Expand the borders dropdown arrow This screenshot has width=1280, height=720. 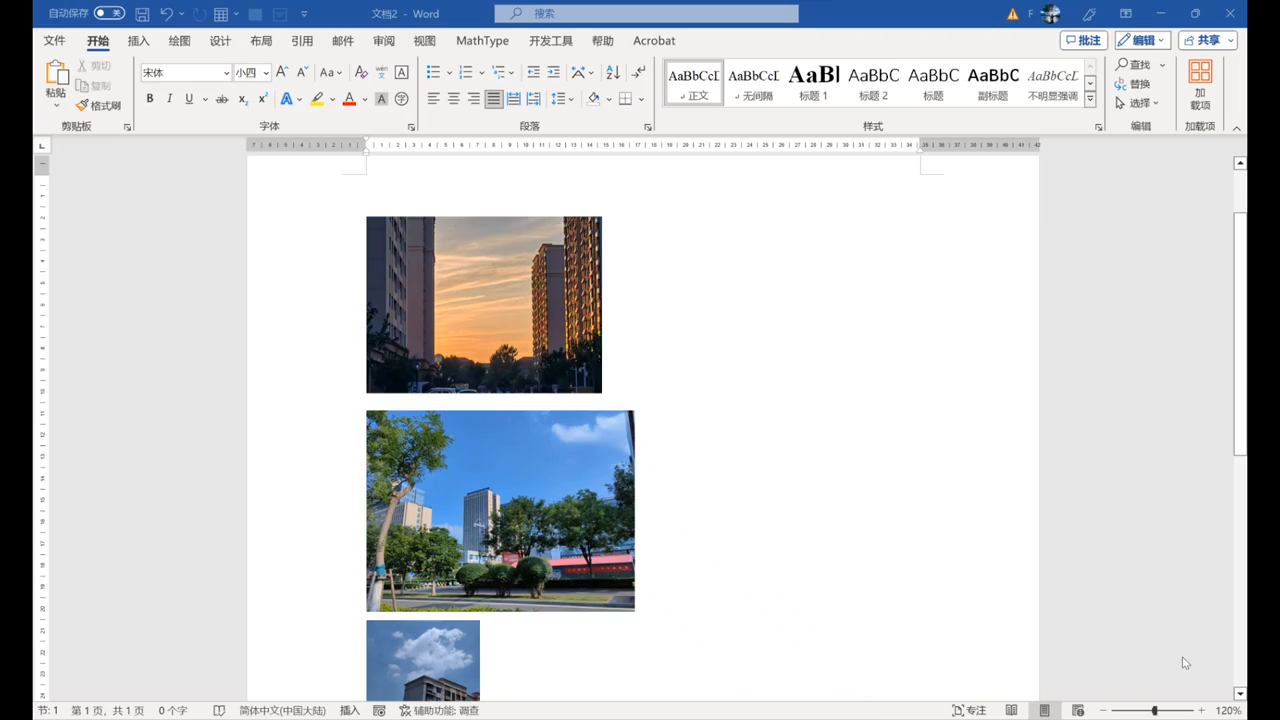click(641, 99)
